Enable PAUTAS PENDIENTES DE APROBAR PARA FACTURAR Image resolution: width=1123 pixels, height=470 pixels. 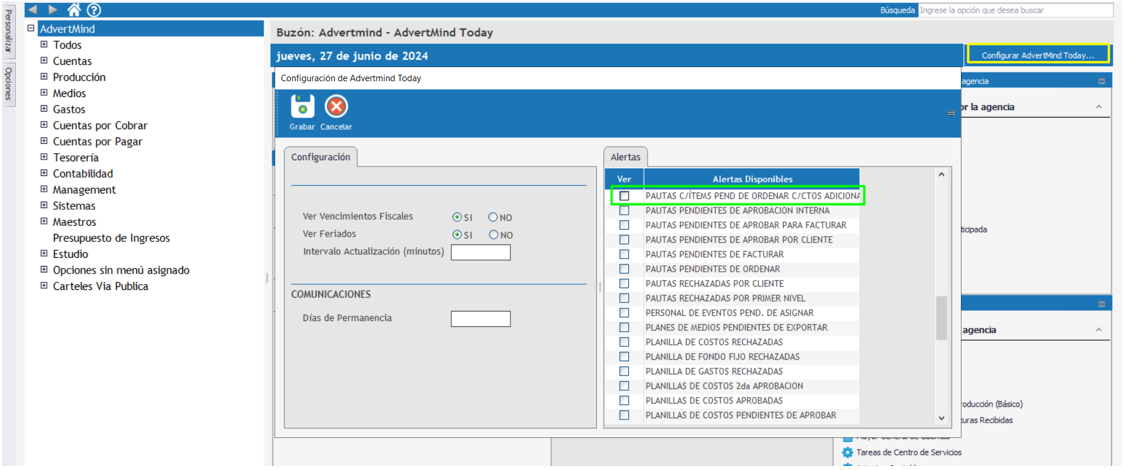tap(625, 225)
